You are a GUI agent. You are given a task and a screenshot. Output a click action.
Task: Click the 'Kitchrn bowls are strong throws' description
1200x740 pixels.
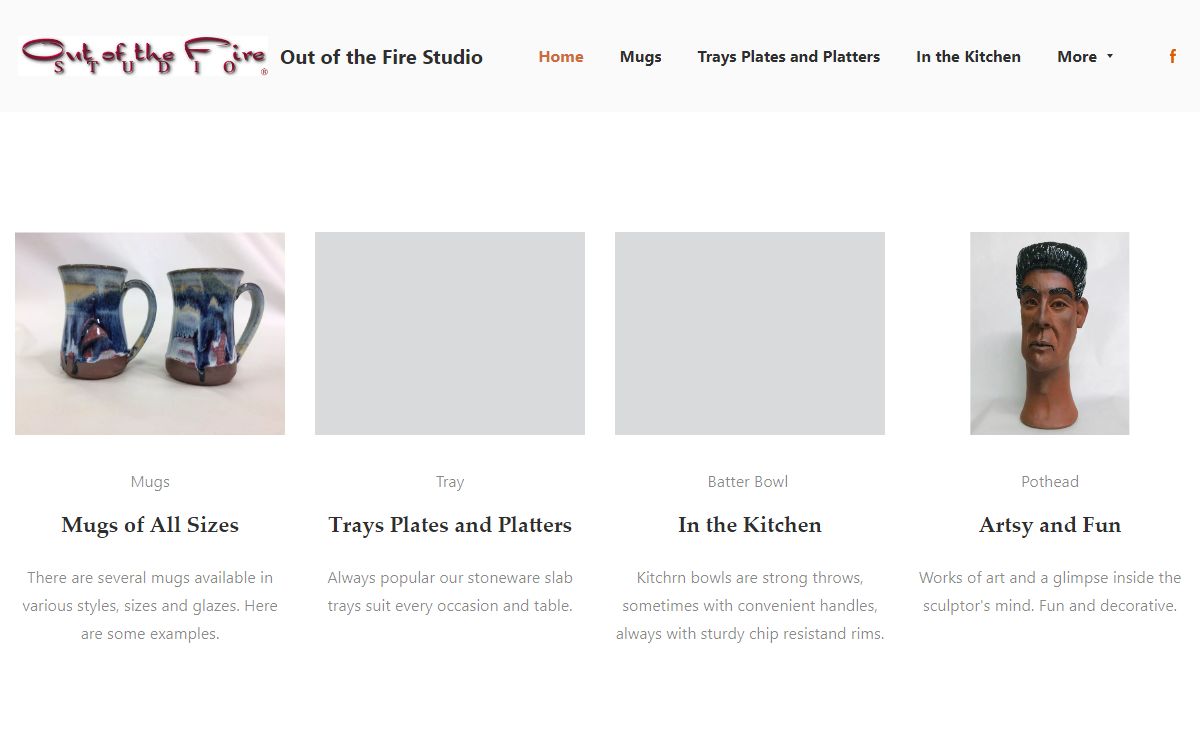pyautogui.click(x=750, y=606)
